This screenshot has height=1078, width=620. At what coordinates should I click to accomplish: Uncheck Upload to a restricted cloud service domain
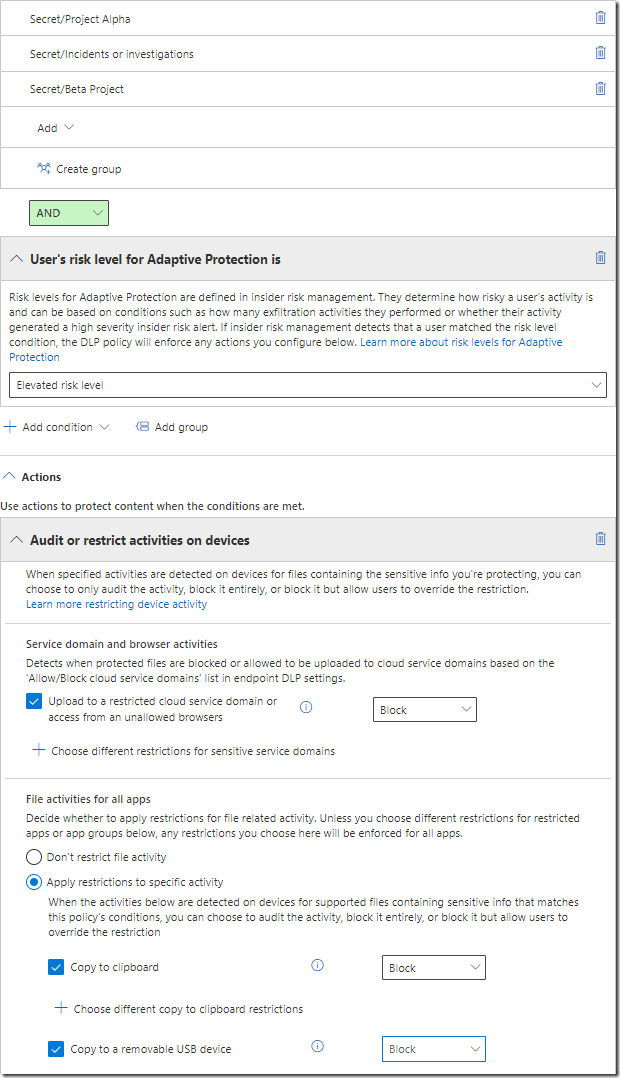point(34,702)
